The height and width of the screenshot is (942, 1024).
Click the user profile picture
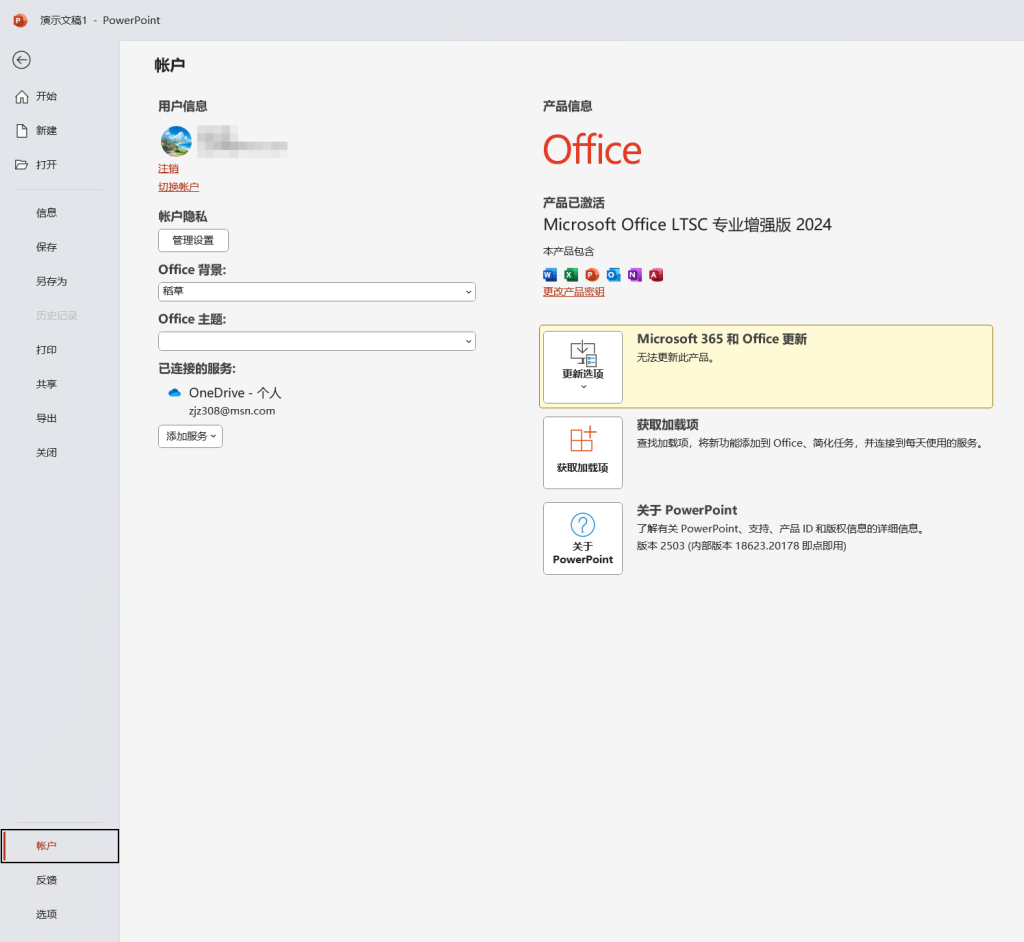coord(176,141)
